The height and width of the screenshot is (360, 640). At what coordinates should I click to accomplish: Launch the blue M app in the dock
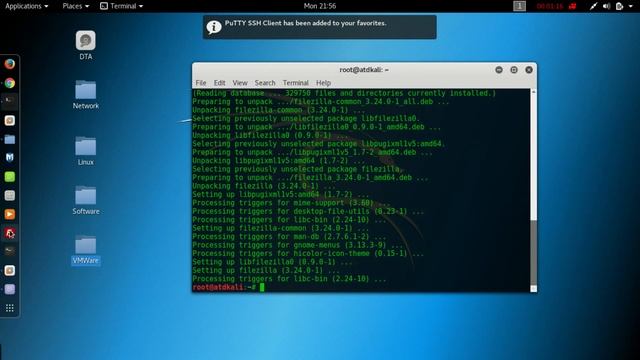10,158
